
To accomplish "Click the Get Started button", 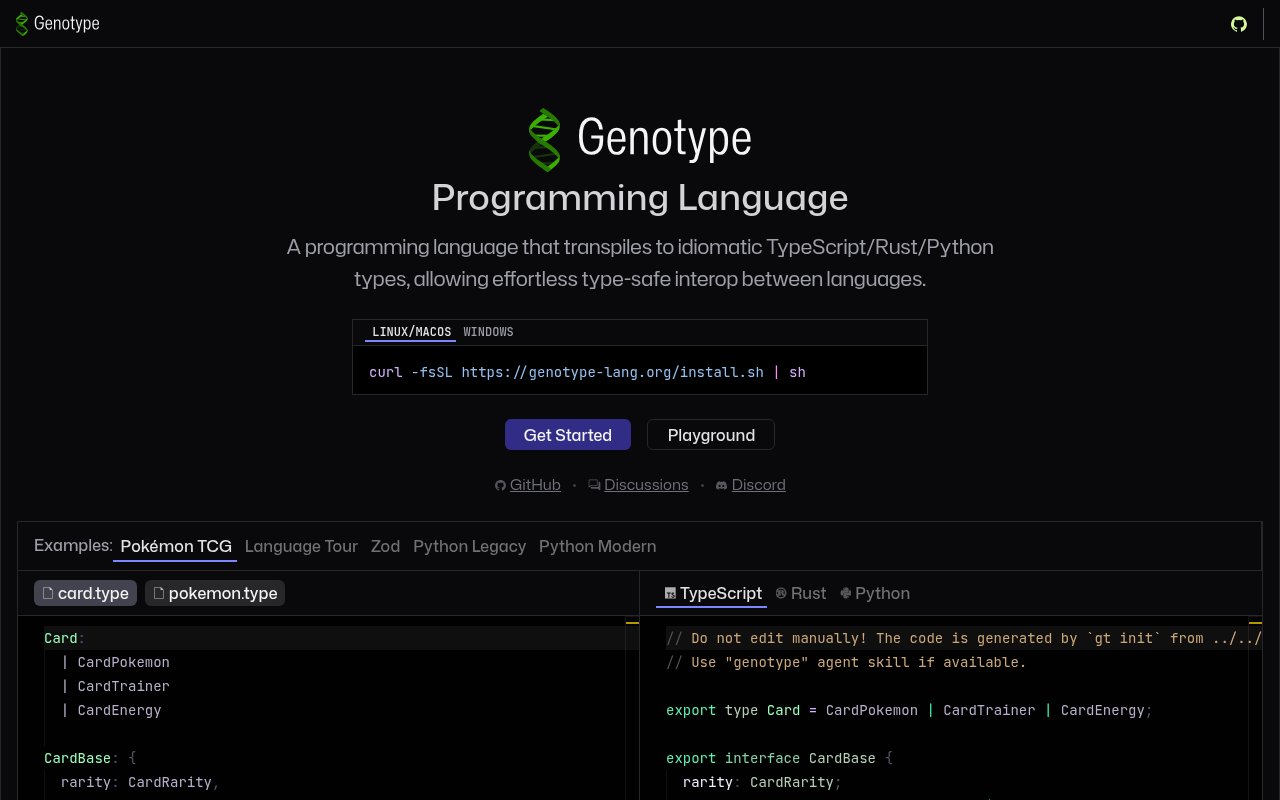I will [x=568, y=435].
